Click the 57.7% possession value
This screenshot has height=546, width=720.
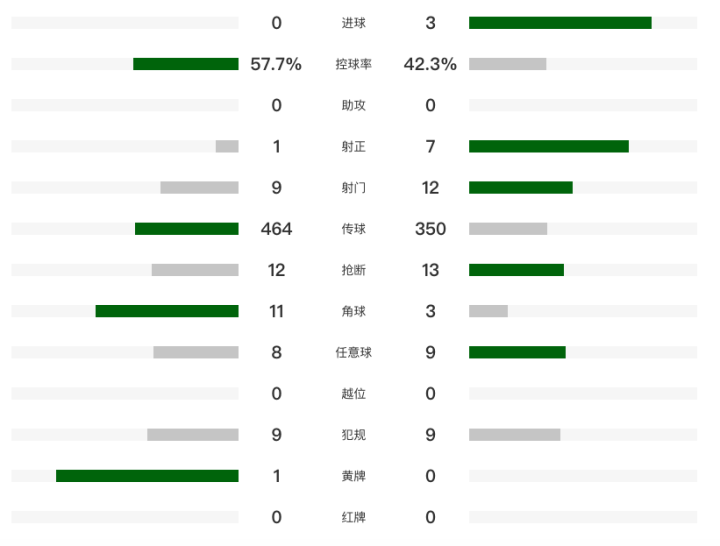click(276, 64)
